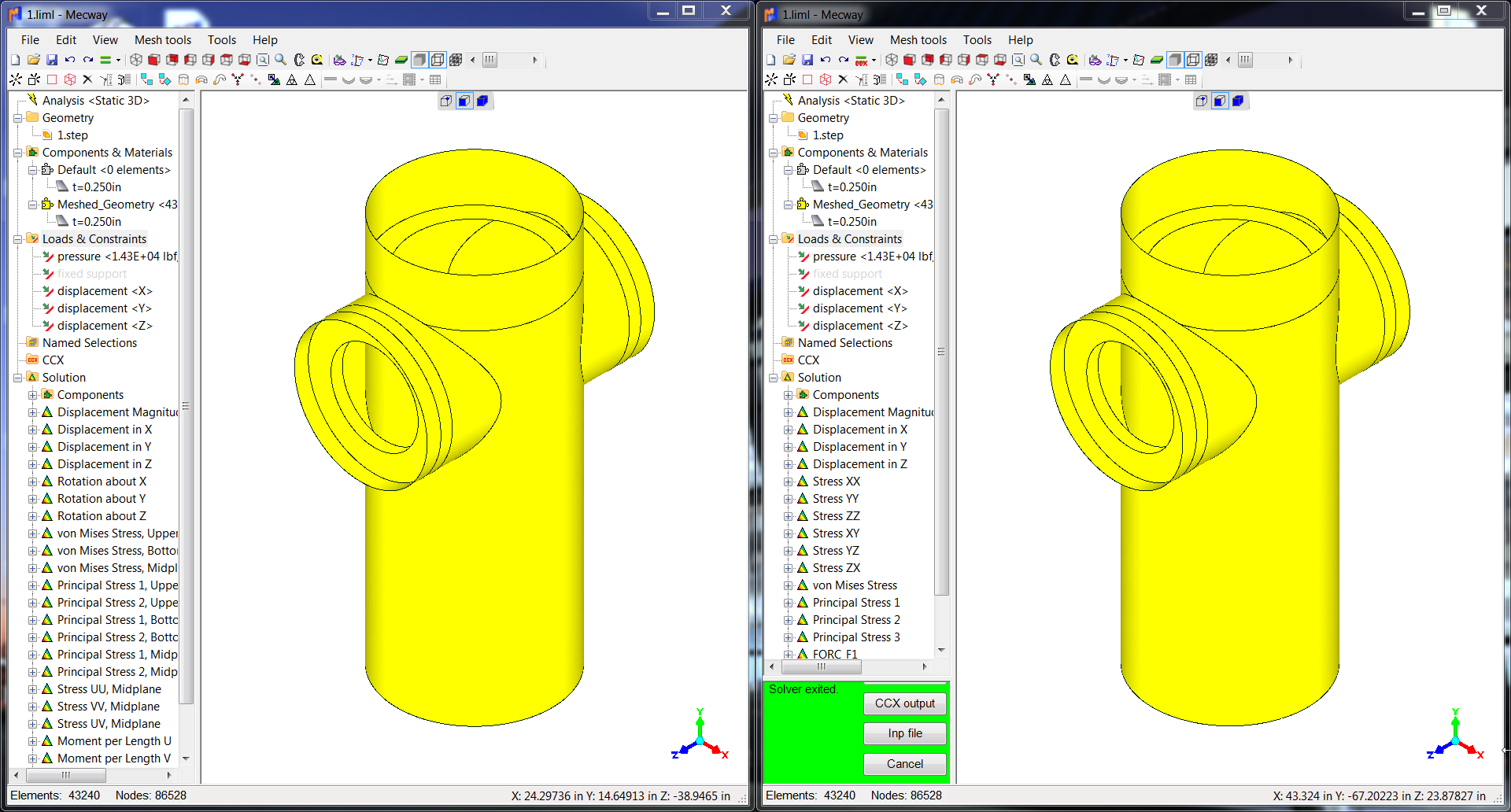Collapse Loads & Constraints in left tree

pyautogui.click(x=17, y=239)
